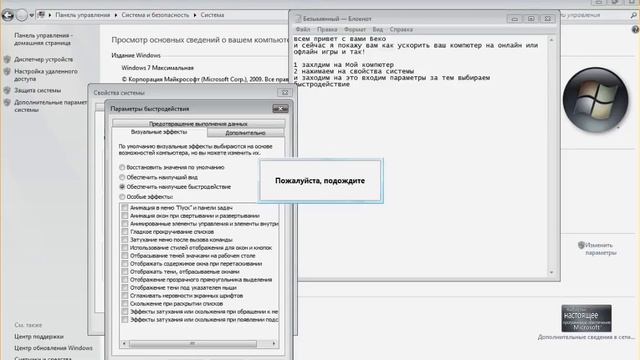Click the Изменить параметры link

(x=600, y=249)
